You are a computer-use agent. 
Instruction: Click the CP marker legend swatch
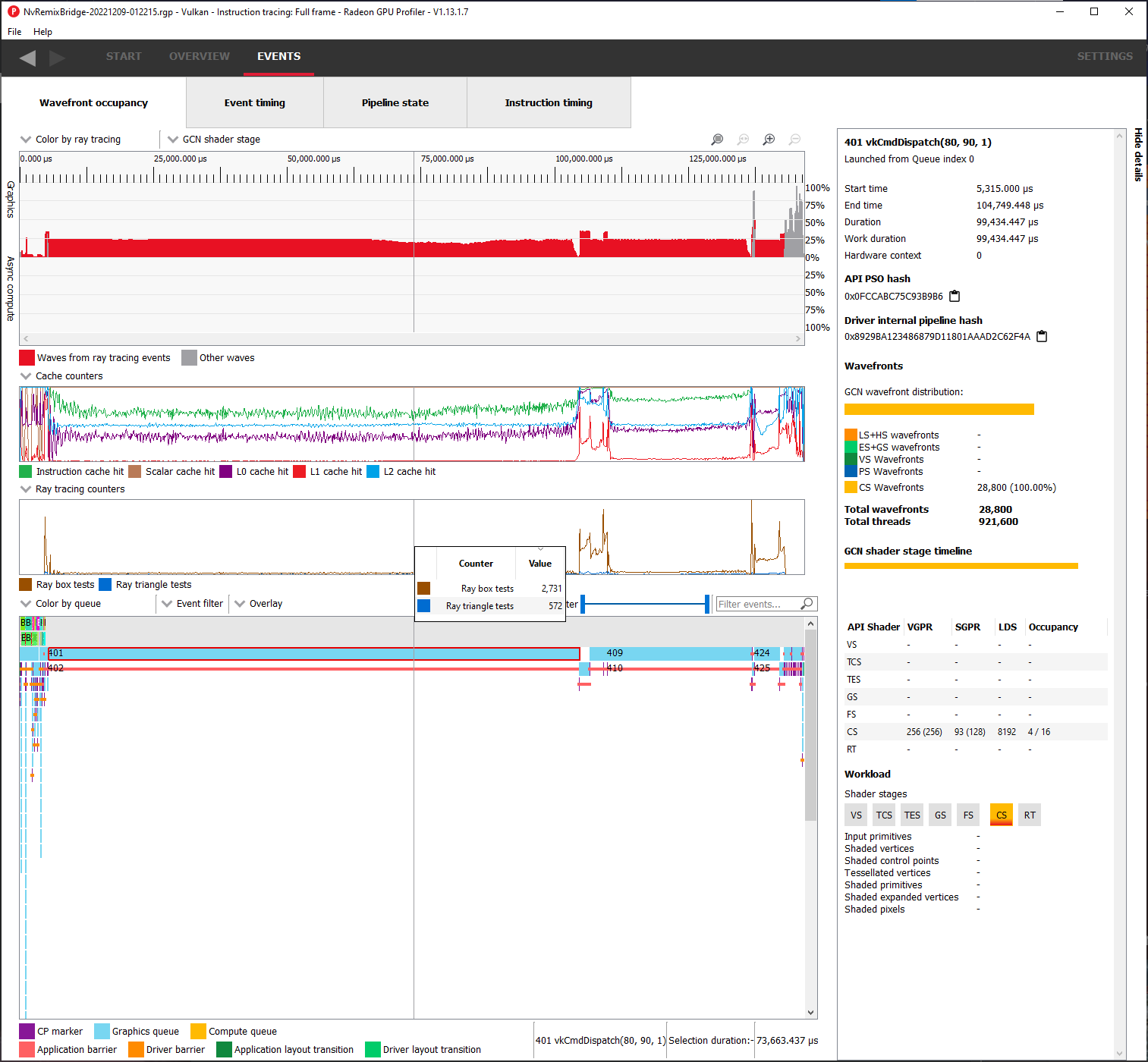27,1032
